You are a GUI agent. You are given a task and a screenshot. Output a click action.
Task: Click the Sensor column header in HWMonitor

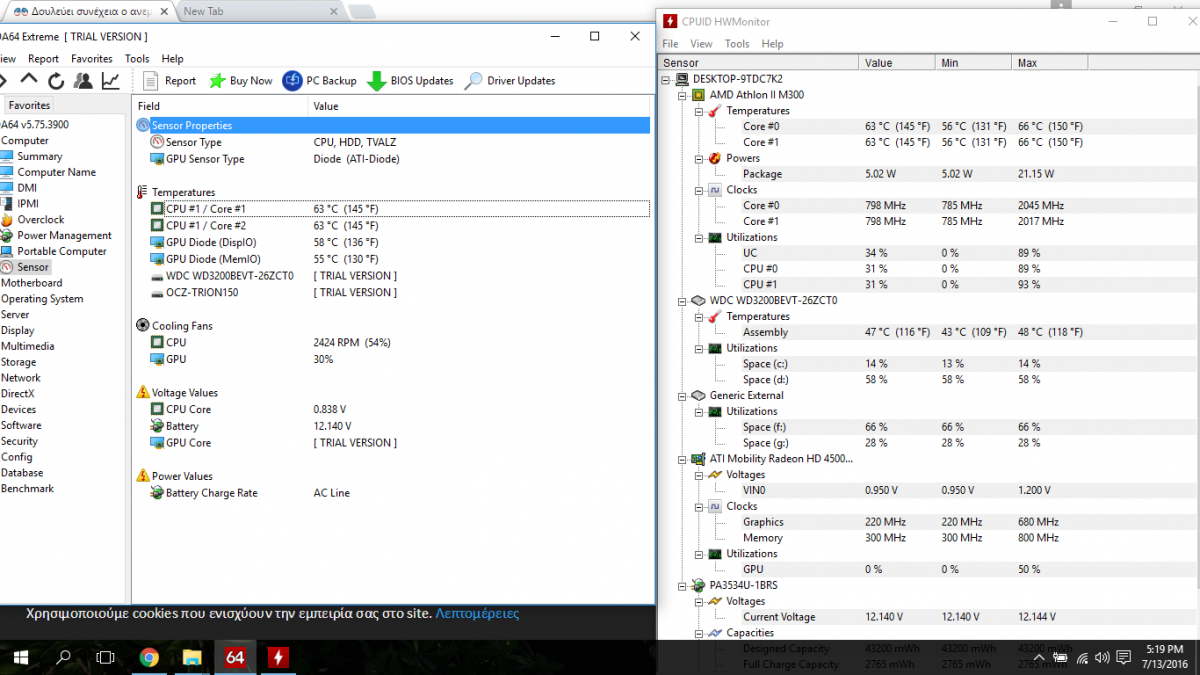coord(759,63)
